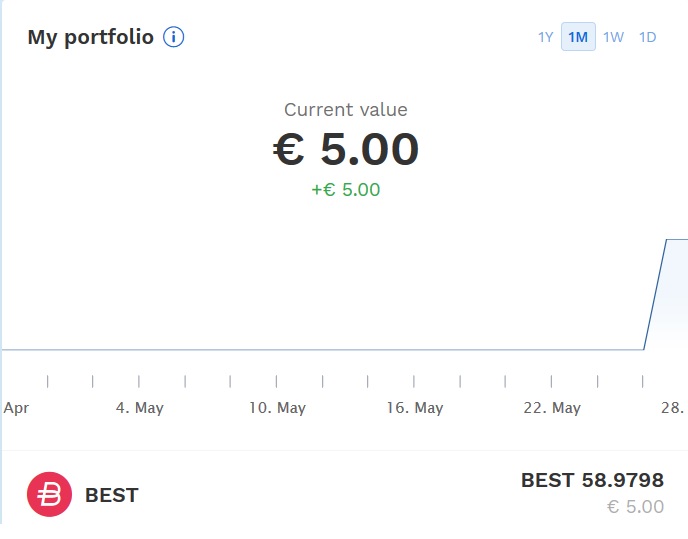This screenshot has width=688, height=539.
Task: Click the BEST 58.9798 balance amount
Action: tap(592, 481)
